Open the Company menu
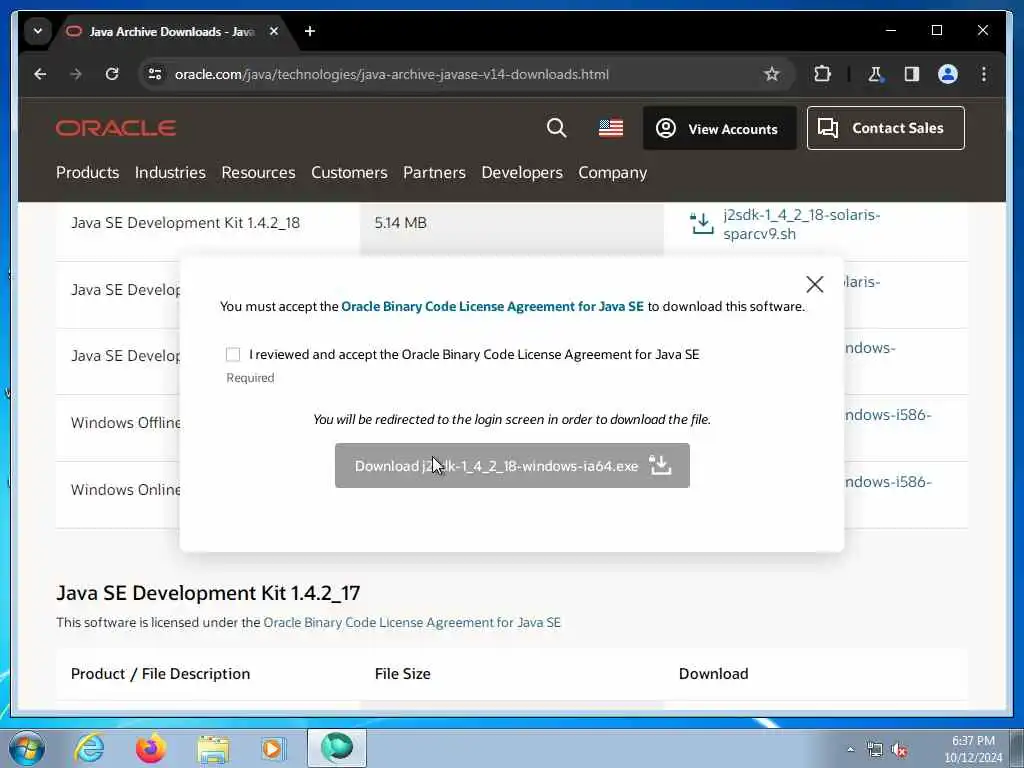1024x768 pixels. pyautogui.click(x=613, y=172)
